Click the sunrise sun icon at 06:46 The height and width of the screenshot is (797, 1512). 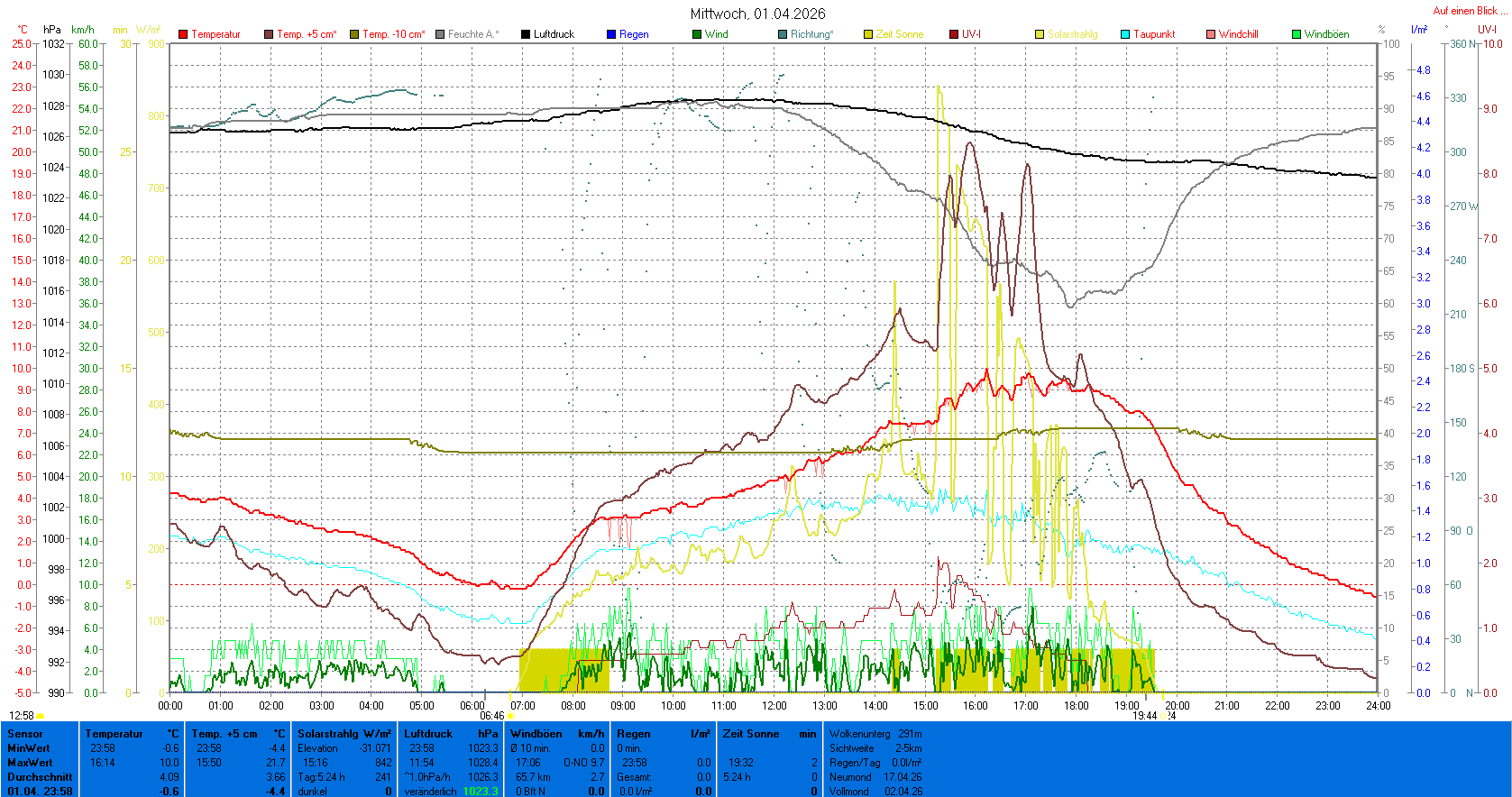coord(511,716)
